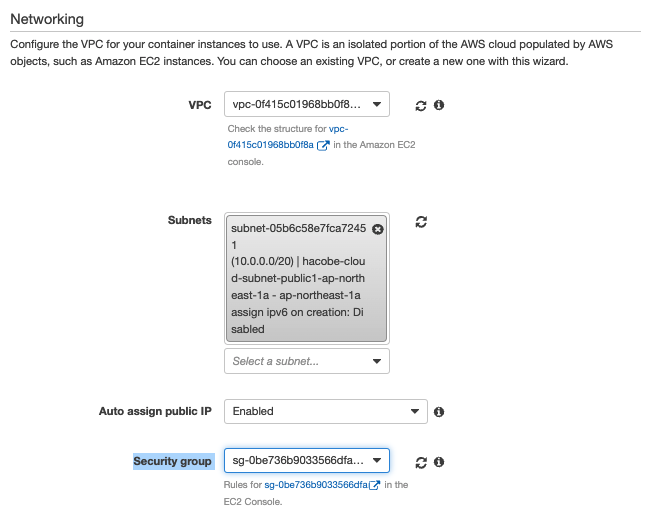Open the vpc-0f415c01968bb0f8a link
Image resolution: width=645 pixels, height=518 pixels.
(270, 145)
